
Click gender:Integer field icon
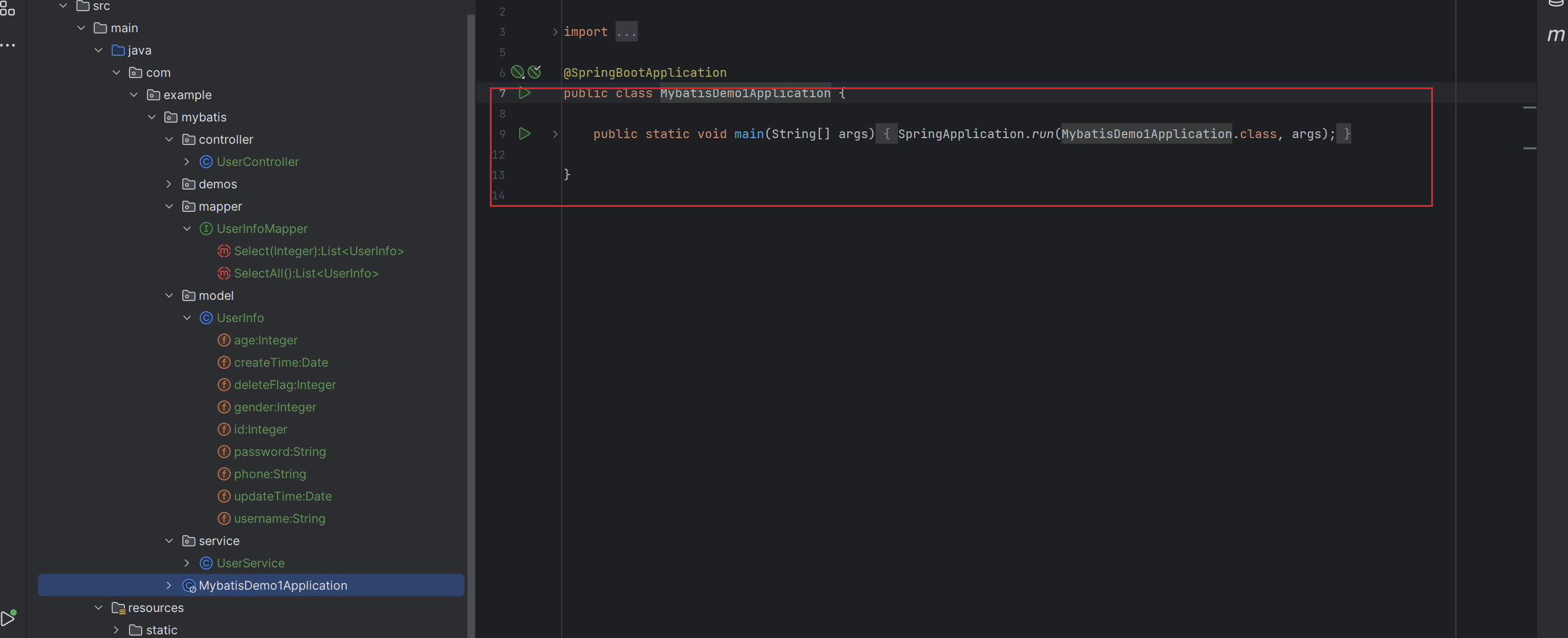pyautogui.click(x=224, y=407)
